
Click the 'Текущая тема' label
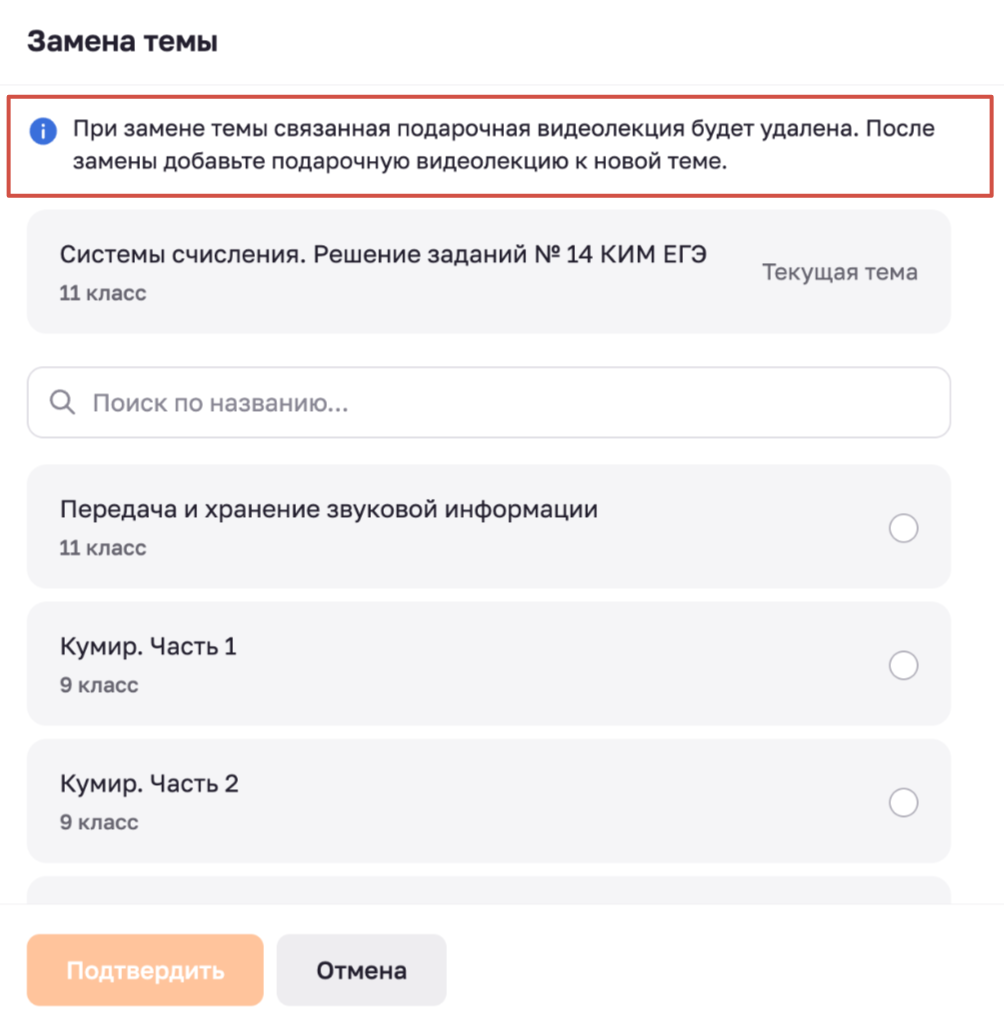(840, 272)
